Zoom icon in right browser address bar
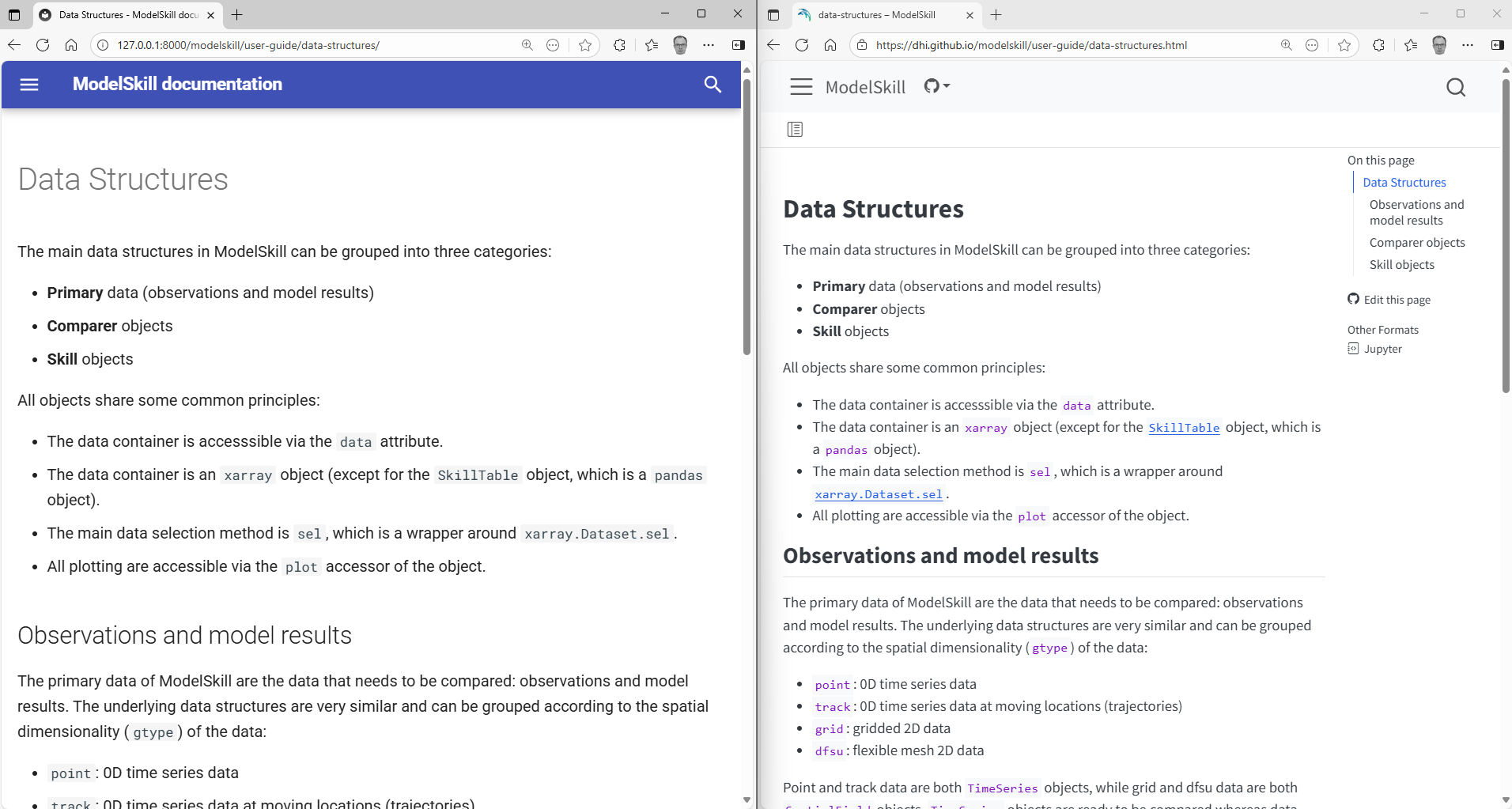This screenshot has width=1512, height=809. [x=1287, y=45]
